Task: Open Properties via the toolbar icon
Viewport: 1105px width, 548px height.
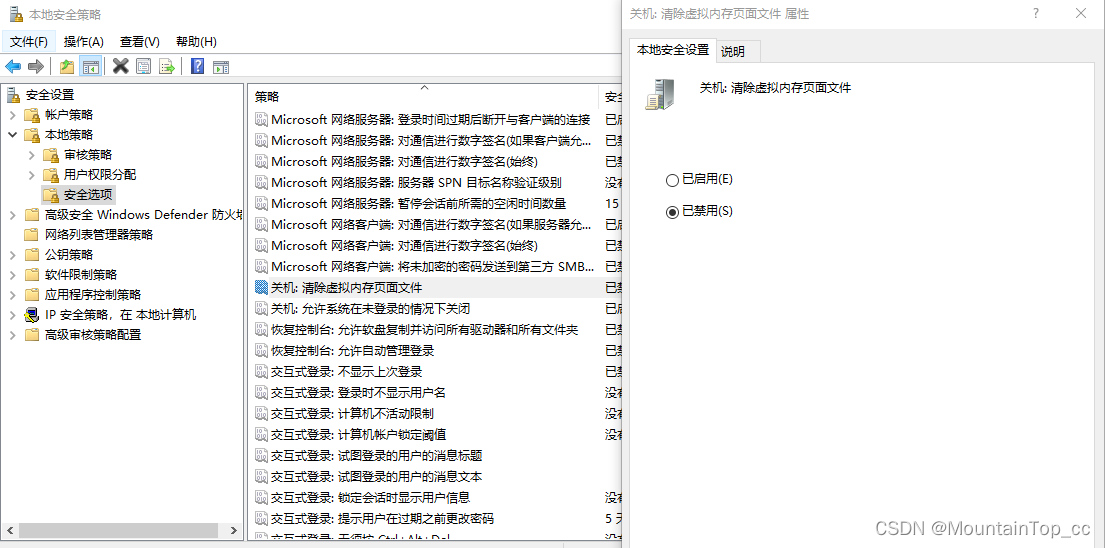Action: pyautogui.click(x=144, y=67)
